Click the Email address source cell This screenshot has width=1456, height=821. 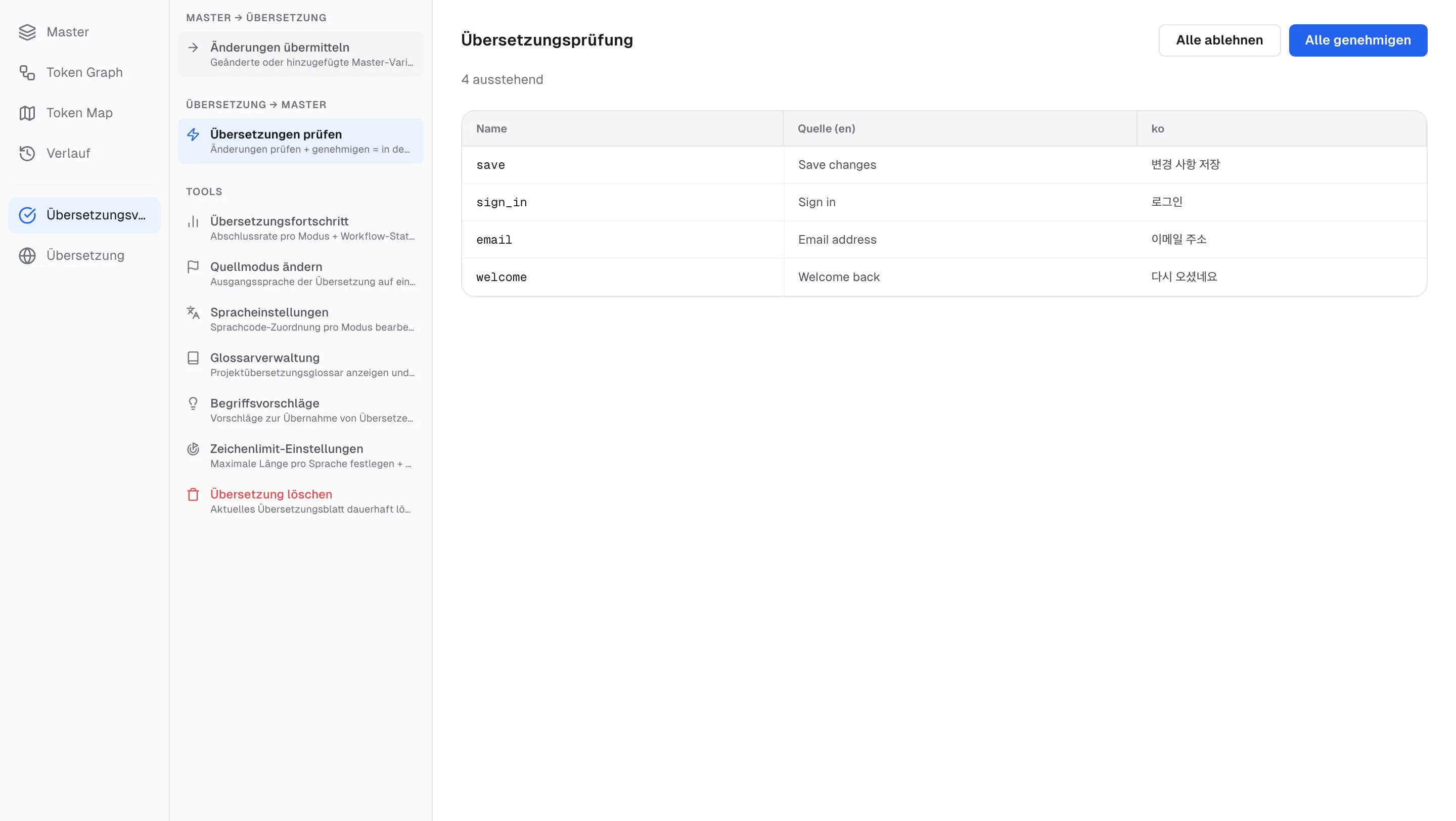coord(960,240)
